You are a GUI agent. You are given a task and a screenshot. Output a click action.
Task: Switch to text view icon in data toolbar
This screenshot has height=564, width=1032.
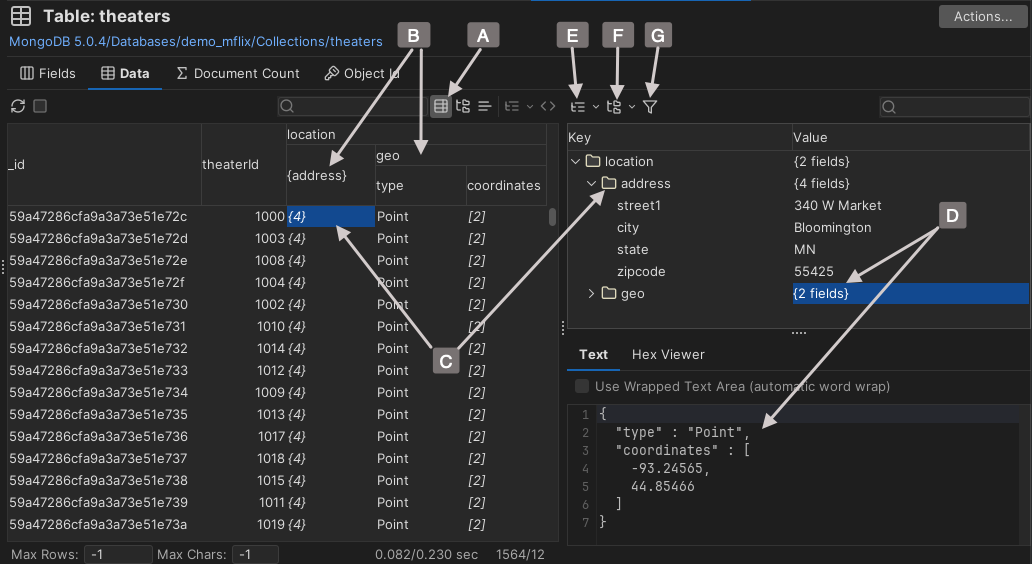coord(484,106)
